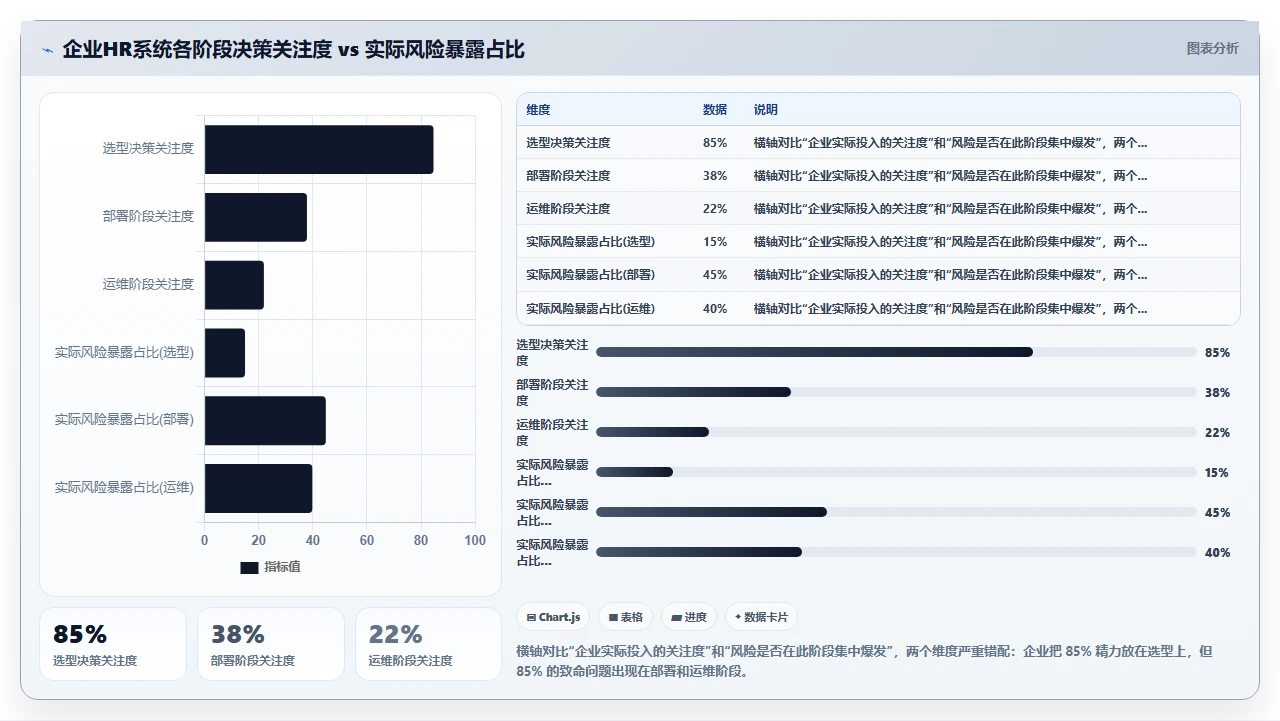Click the 15% progress bar
Screen dimensions: 1280x721
tap(896, 472)
